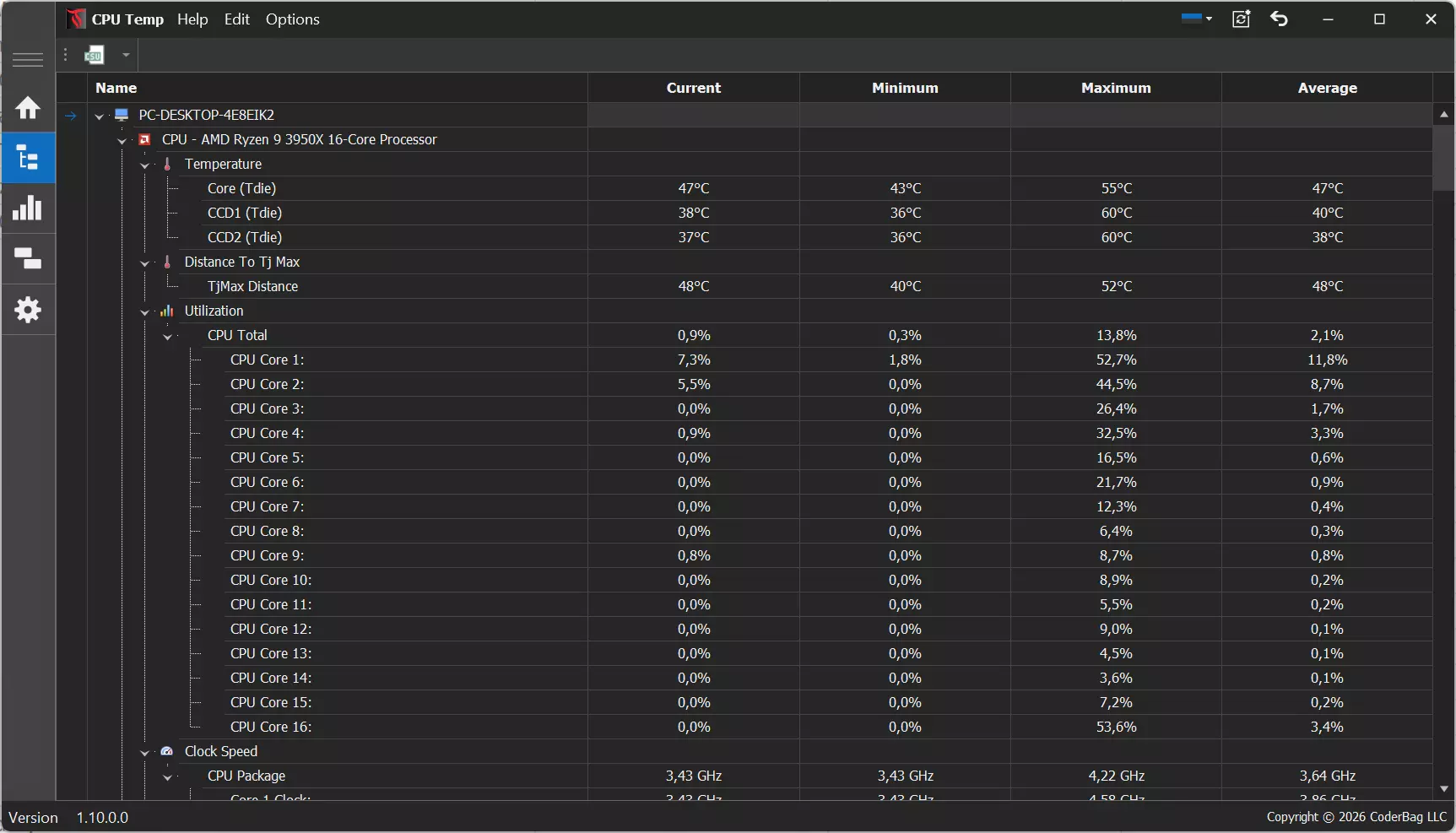Click the vertical scrollbar thumb
This screenshot has width=1456, height=833.
[1443, 158]
